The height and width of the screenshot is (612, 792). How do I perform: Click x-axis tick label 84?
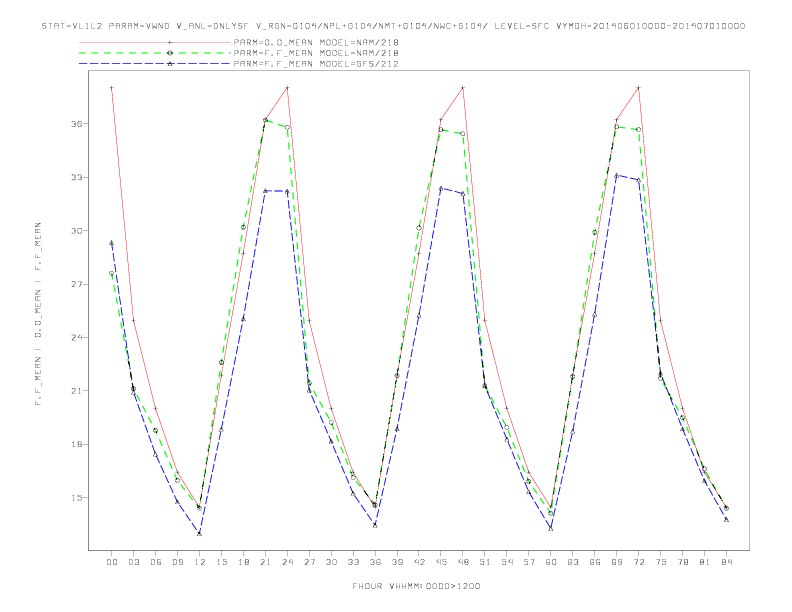[x=726, y=562]
